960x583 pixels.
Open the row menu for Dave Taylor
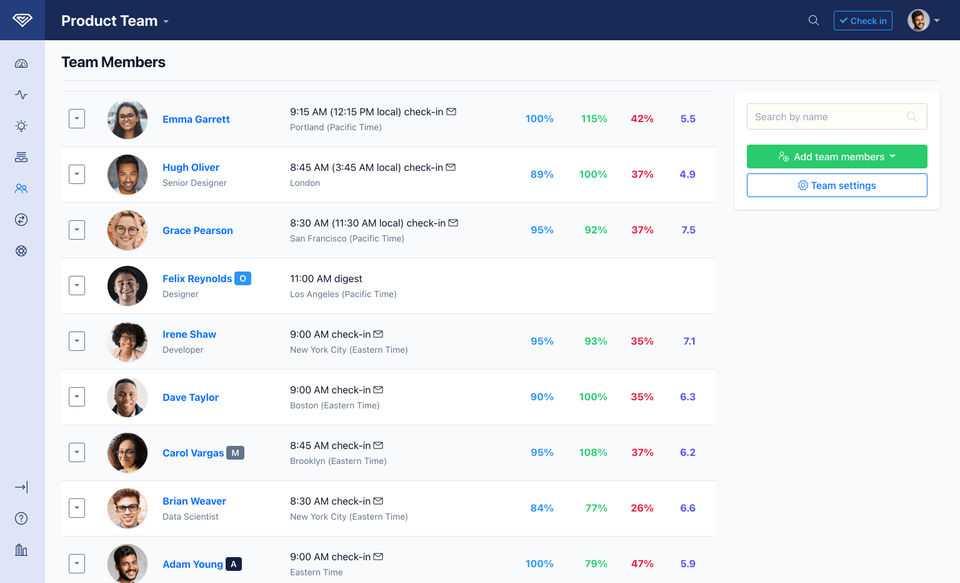pyautogui.click(x=77, y=397)
